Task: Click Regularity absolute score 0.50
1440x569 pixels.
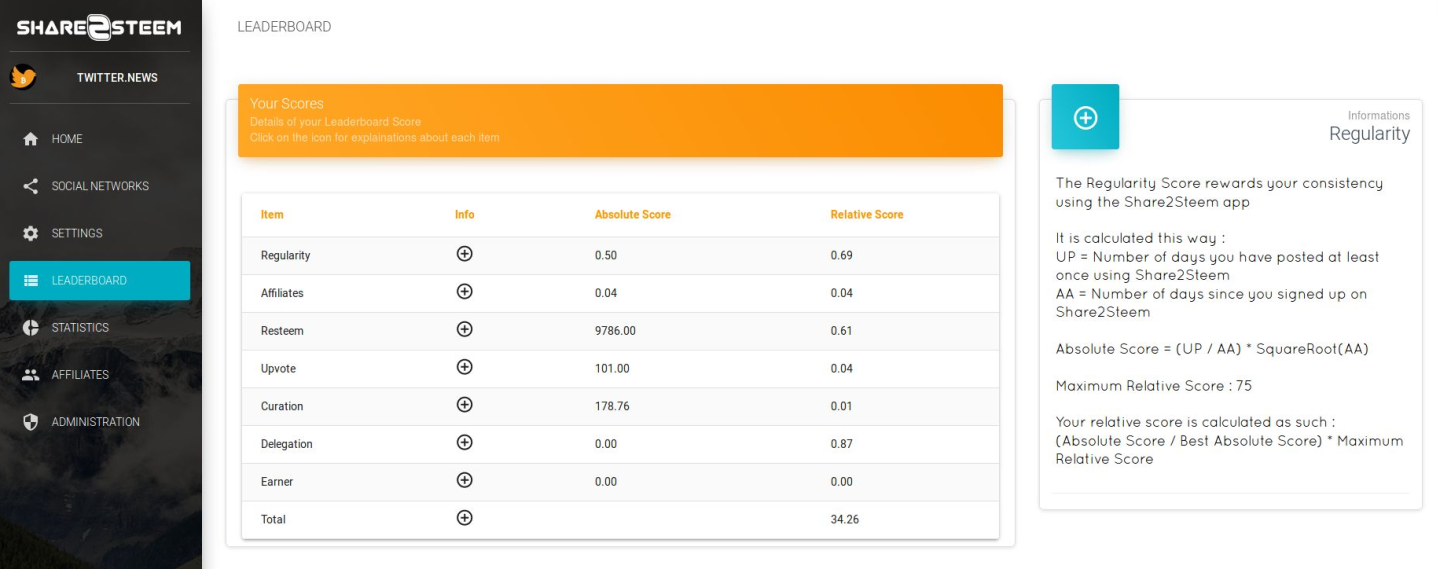Action: tap(606, 256)
